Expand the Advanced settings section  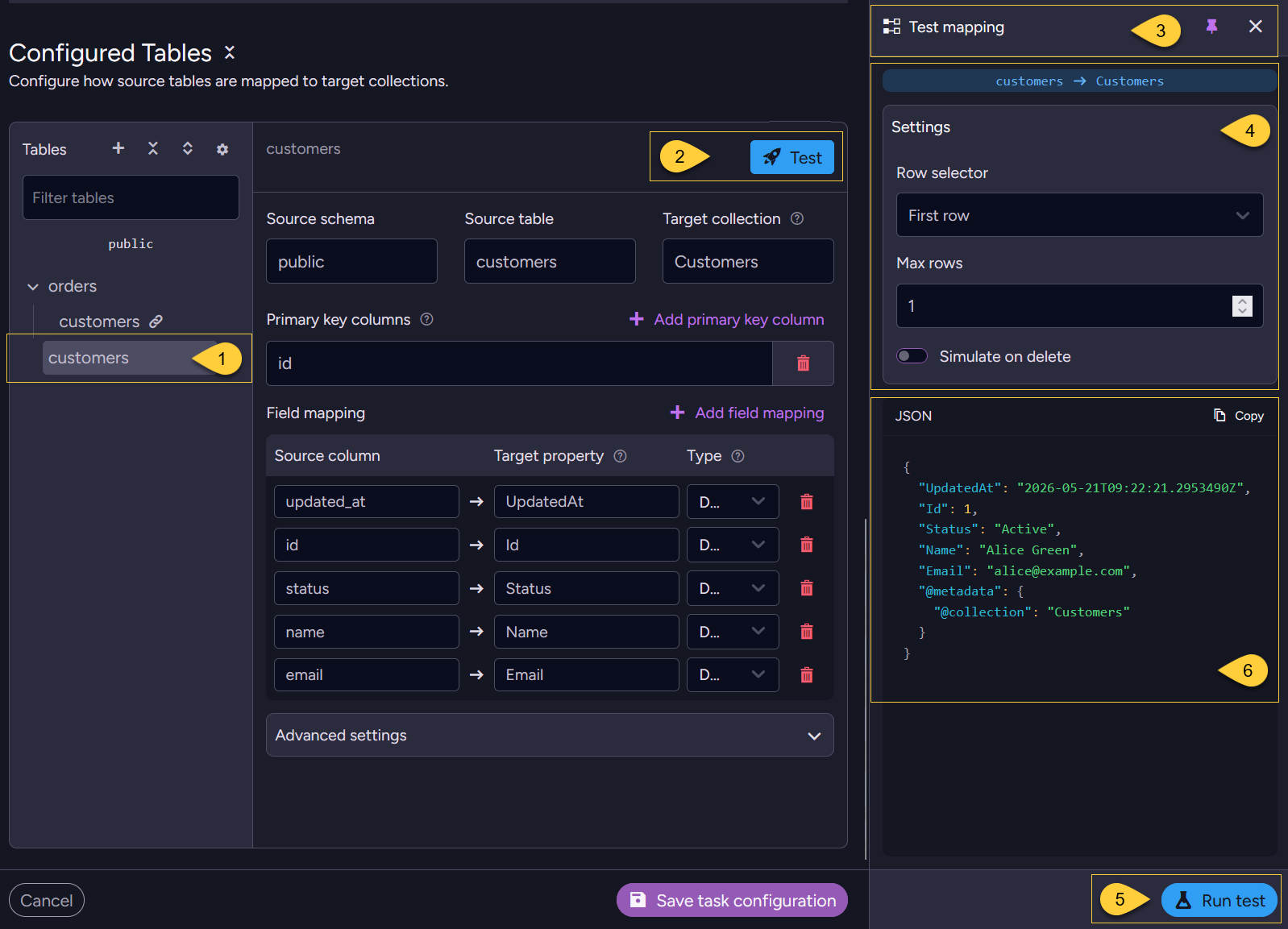tap(550, 735)
